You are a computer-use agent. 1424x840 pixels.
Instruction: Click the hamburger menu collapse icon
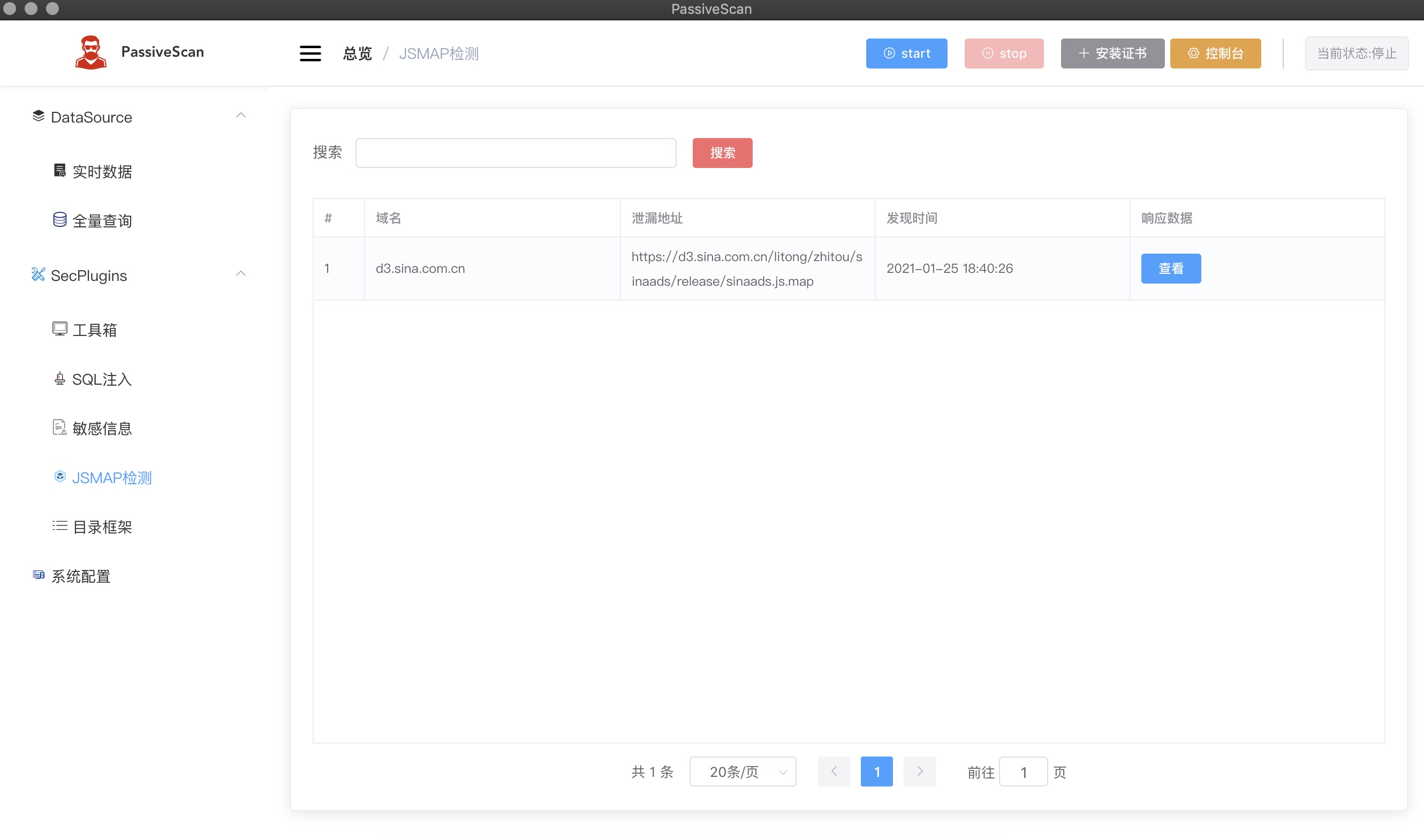click(310, 53)
